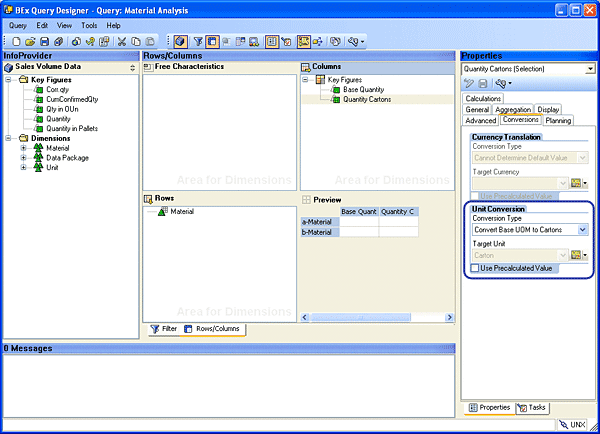Switch to the Aggregation properties tab
This screenshot has height=434, width=600.
513,109
